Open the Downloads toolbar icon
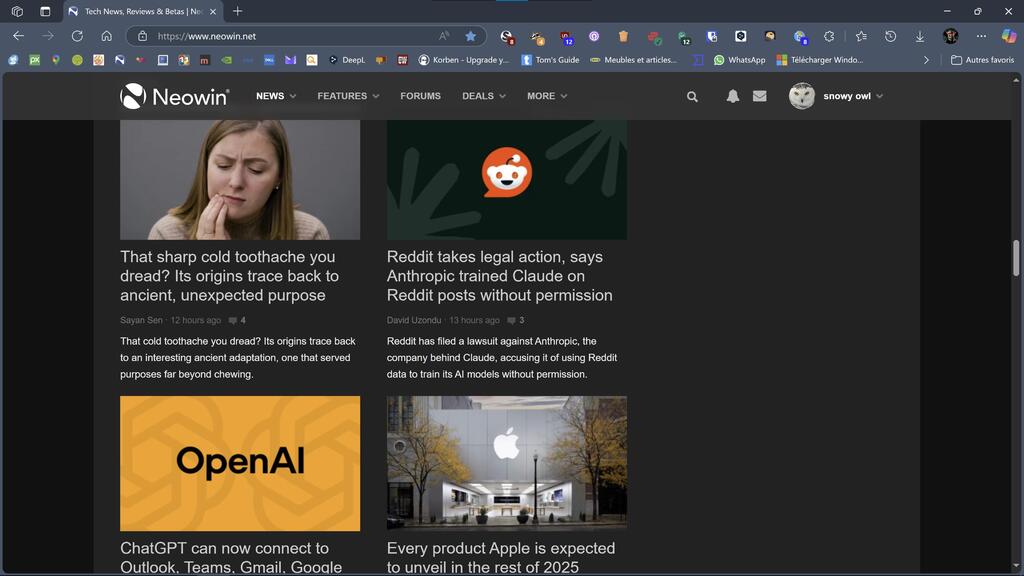Image resolution: width=1024 pixels, height=576 pixels. tap(920, 36)
